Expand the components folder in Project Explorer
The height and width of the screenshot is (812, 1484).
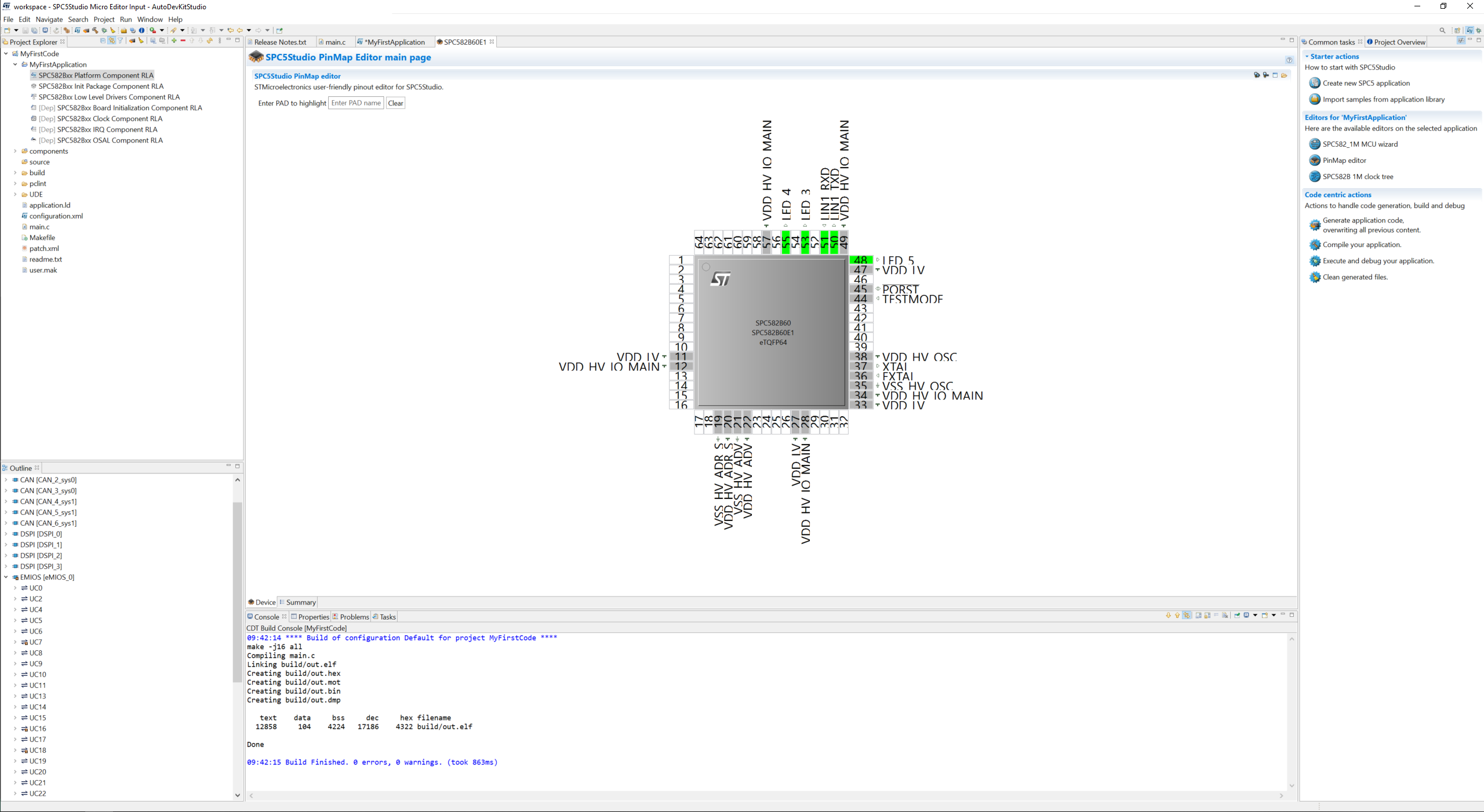tap(14, 151)
